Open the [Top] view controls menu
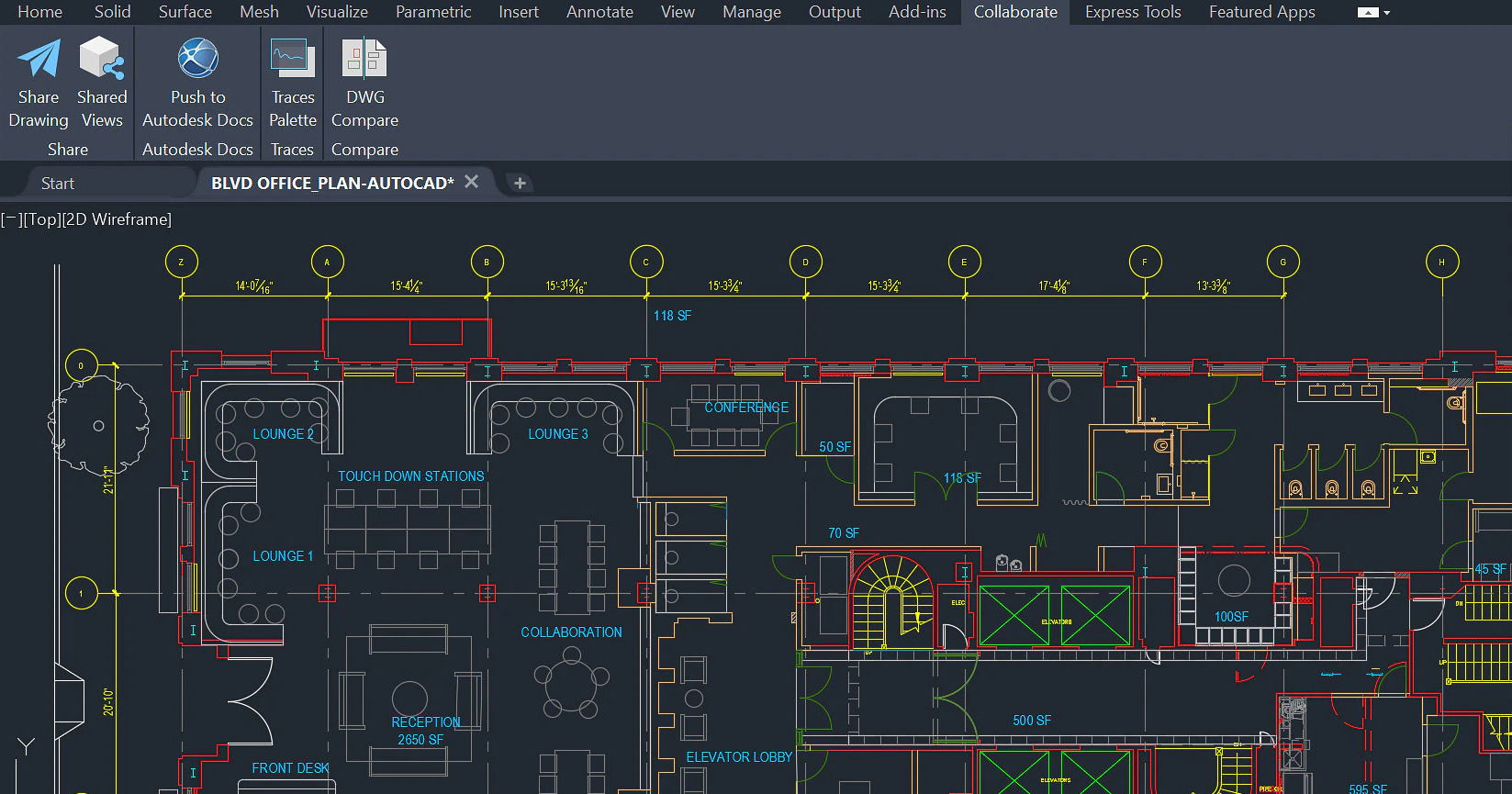Screen dimensions: 1512x794 tap(41, 219)
